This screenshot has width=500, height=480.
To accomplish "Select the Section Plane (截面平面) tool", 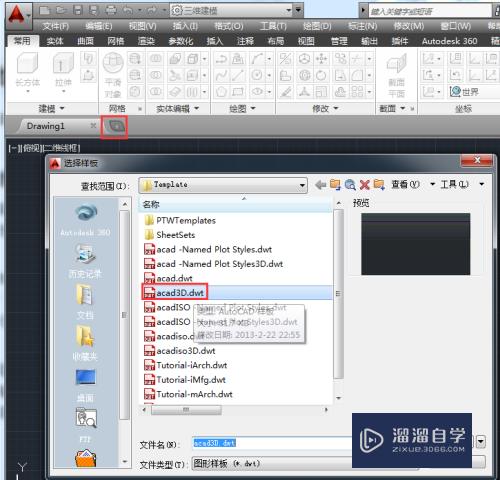I will [x=396, y=76].
